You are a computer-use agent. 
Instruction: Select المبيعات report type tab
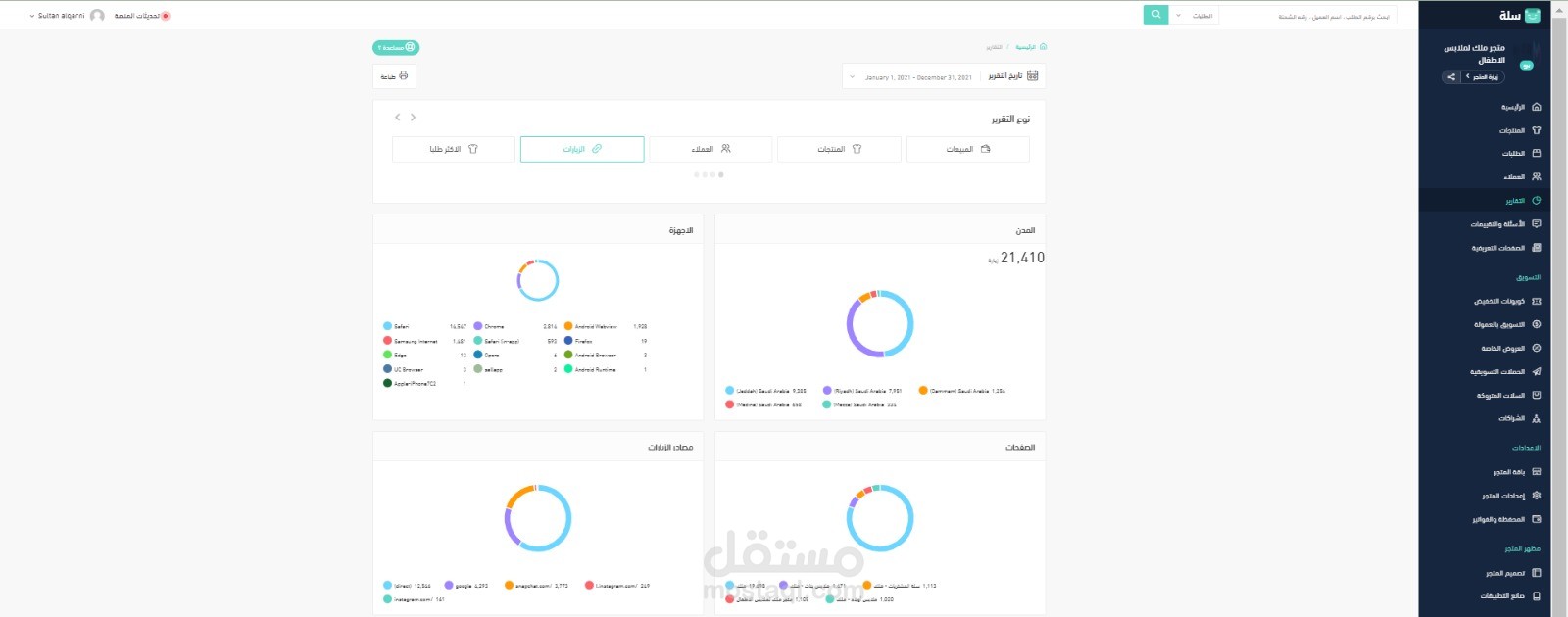coord(967,149)
